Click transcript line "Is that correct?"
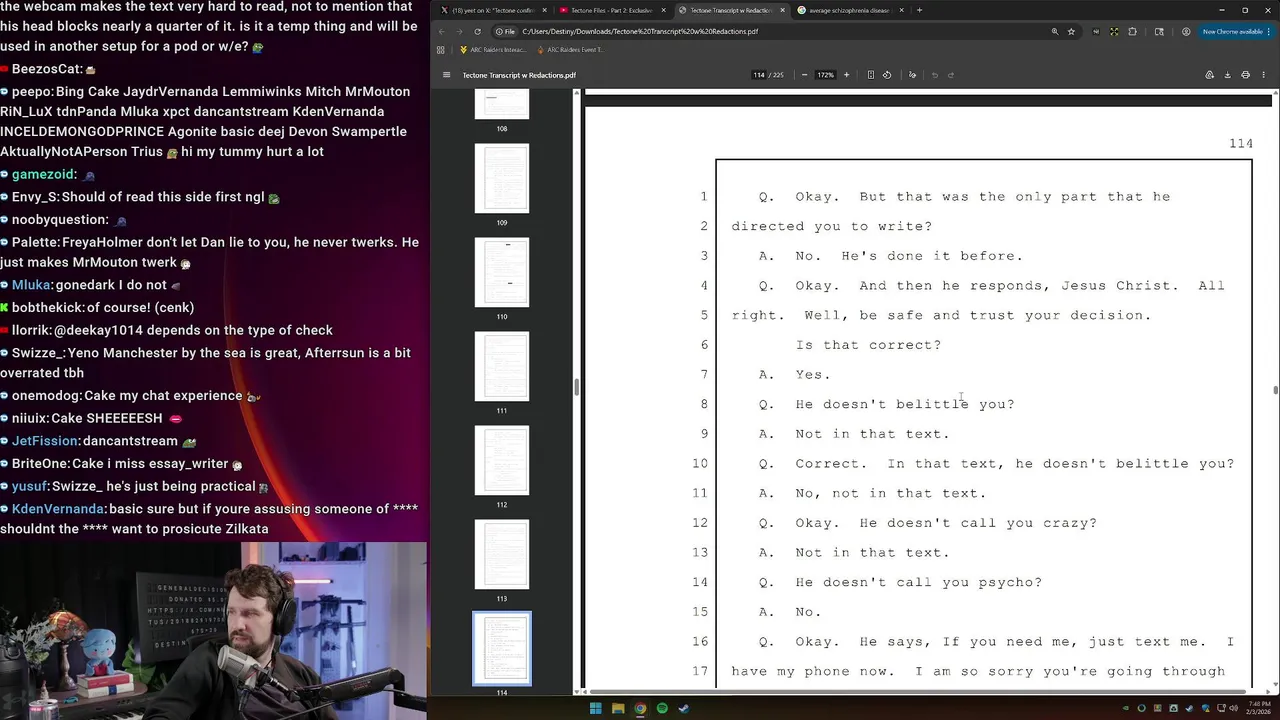Screen dimensions: 1280x720 (x=868, y=345)
